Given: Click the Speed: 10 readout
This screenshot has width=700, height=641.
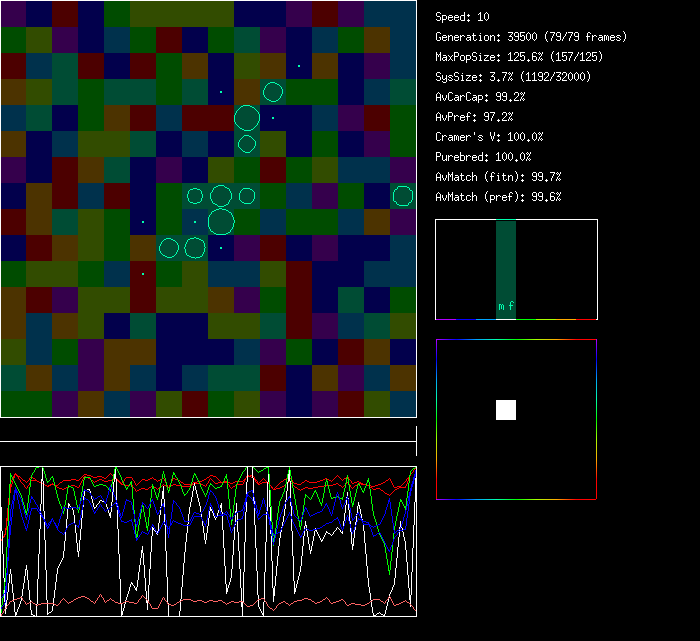Looking at the screenshot, I should (463, 17).
